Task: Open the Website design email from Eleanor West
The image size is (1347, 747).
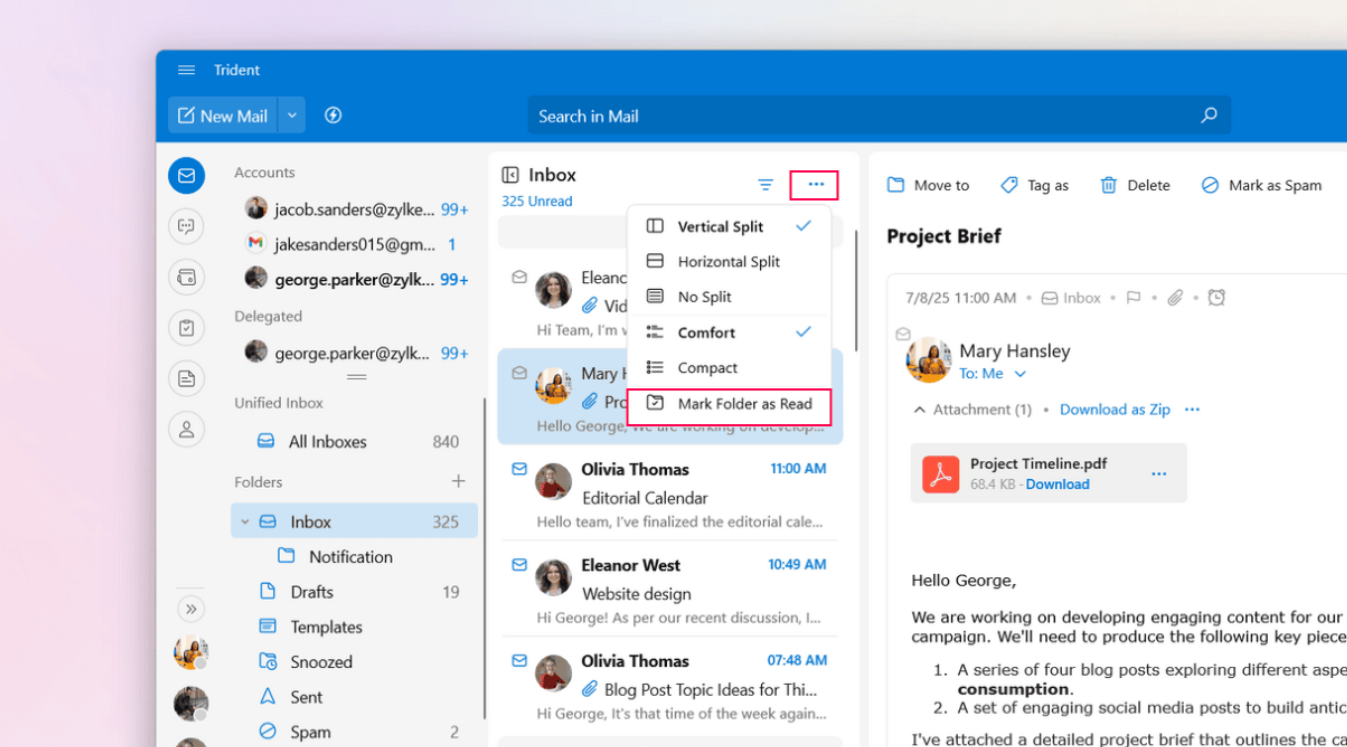Action: click(669, 591)
